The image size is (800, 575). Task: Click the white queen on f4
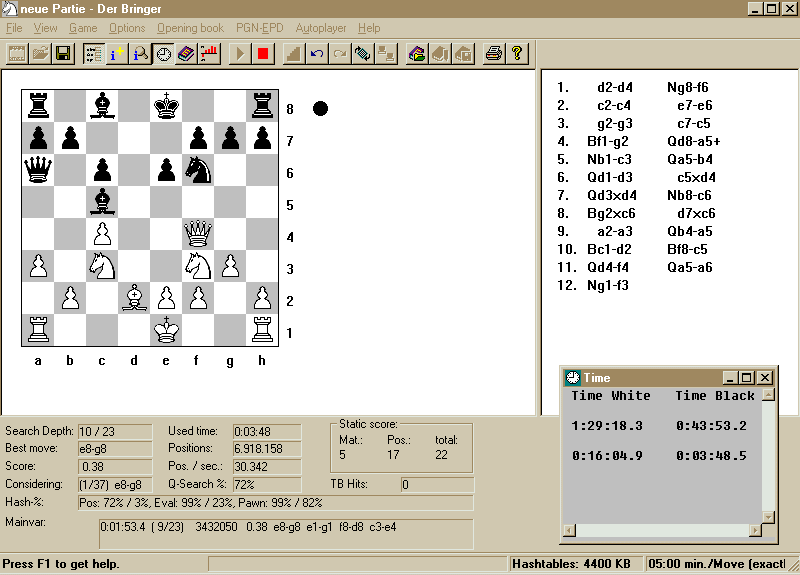point(197,234)
